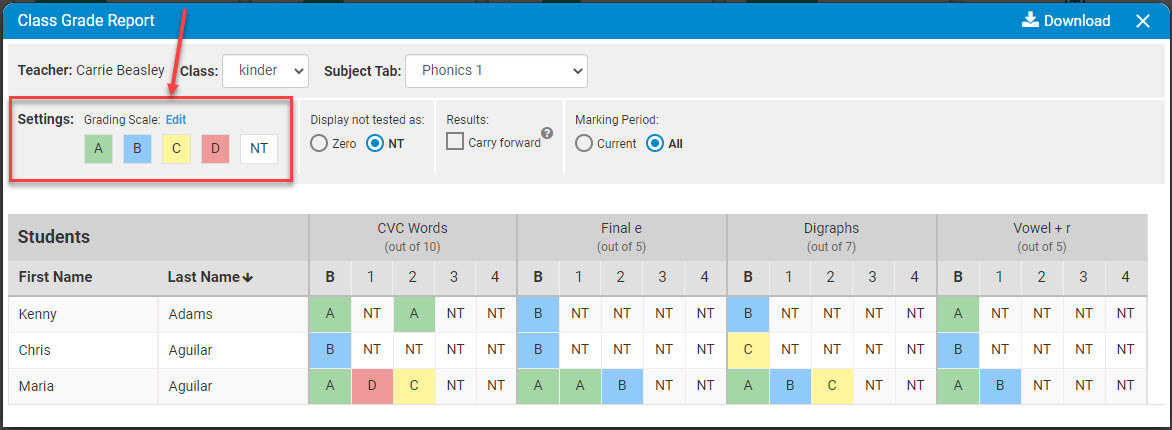This screenshot has height=430, width=1172.
Task: Open the Carry forward help question icon
Action: pyautogui.click(x=547, y=133)
